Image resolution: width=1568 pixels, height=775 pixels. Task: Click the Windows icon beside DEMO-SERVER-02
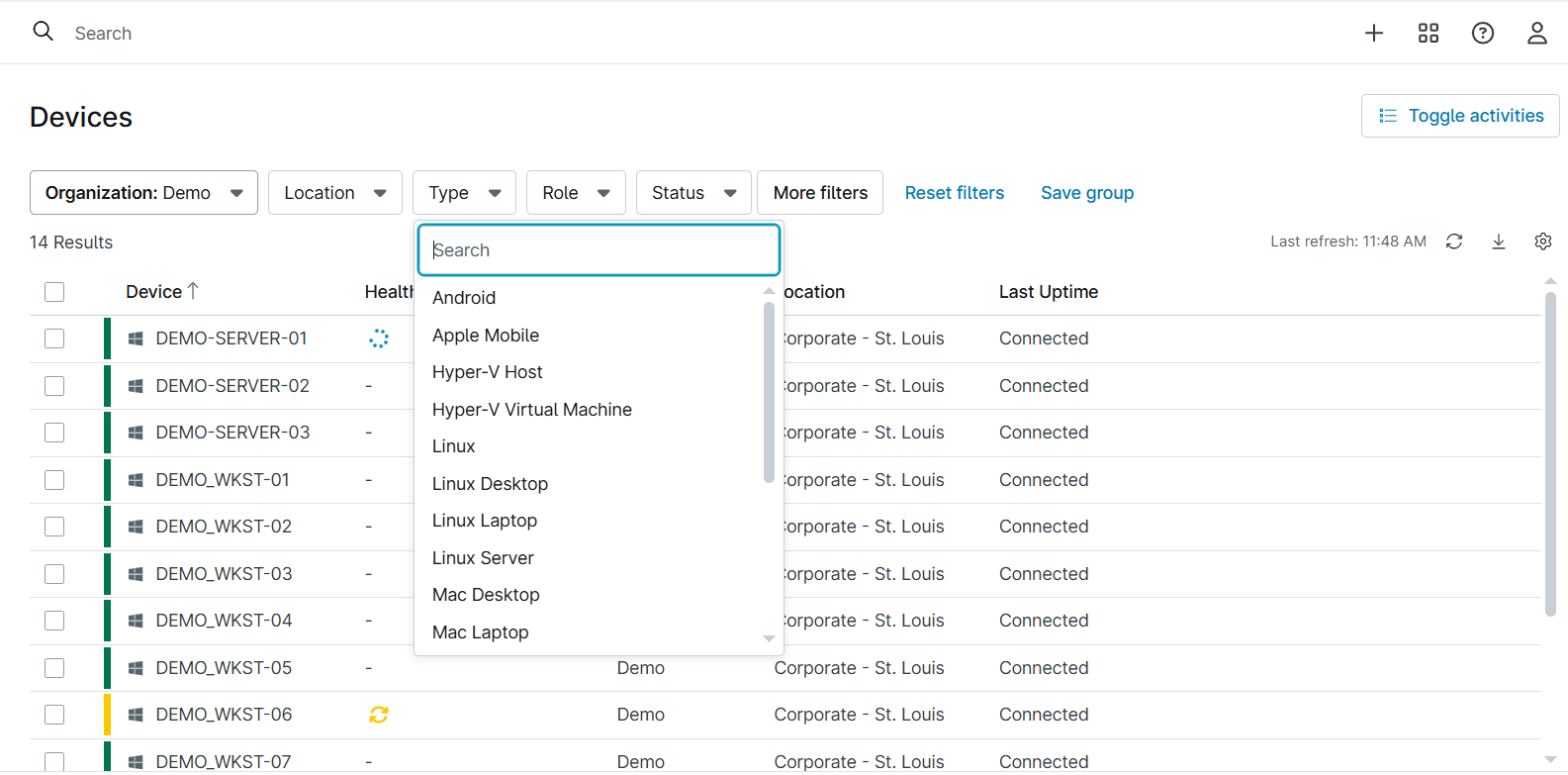136,386
